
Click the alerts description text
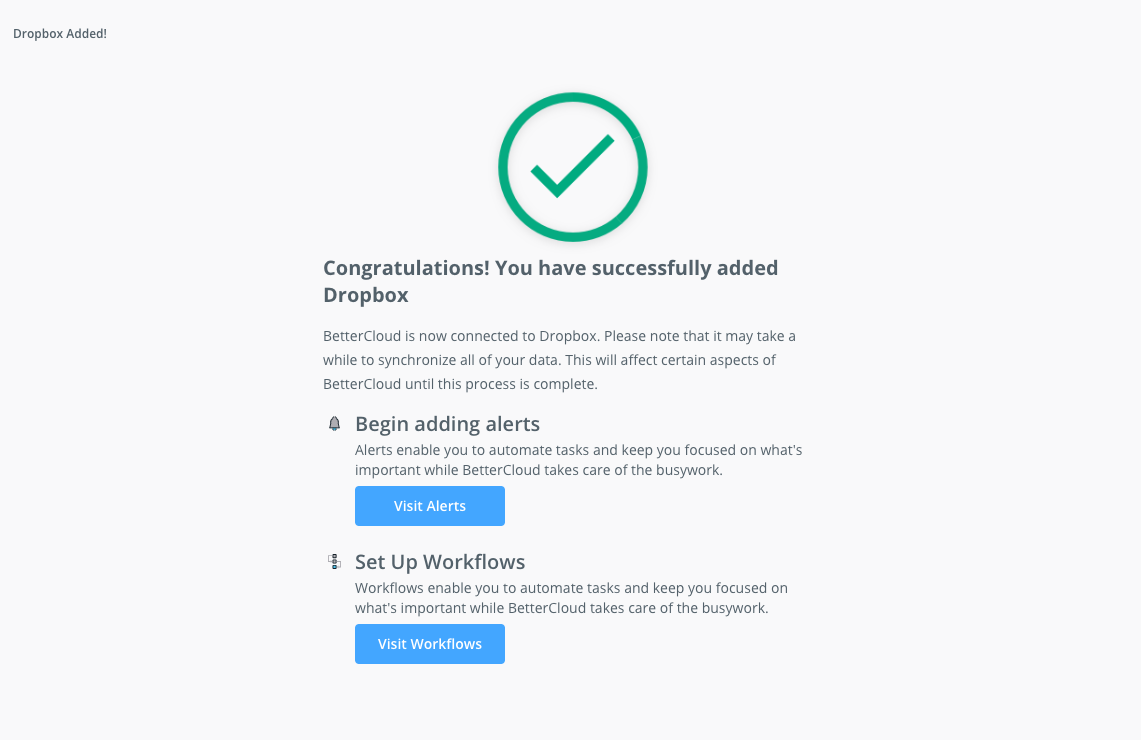[x=578, y=459]
